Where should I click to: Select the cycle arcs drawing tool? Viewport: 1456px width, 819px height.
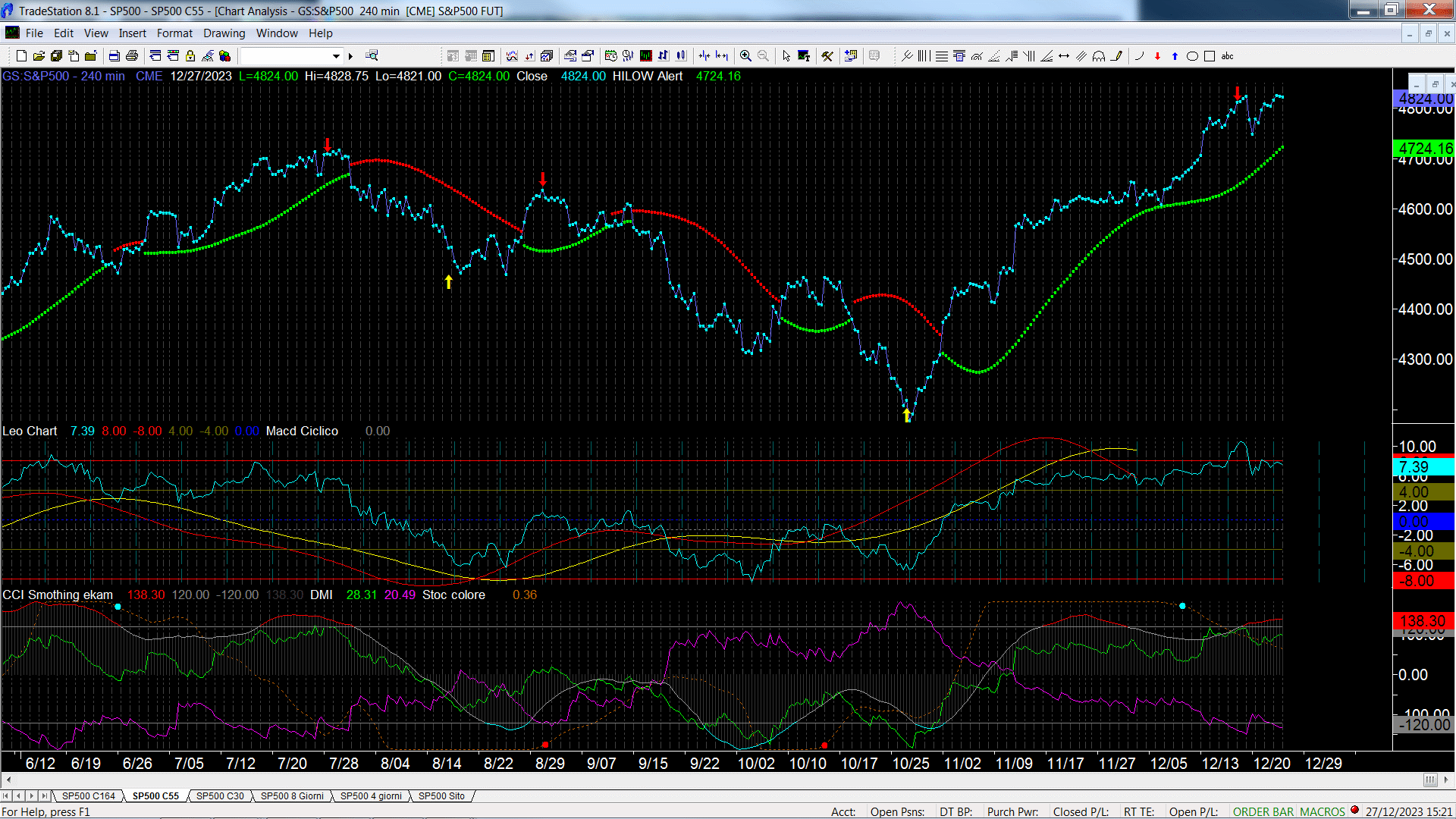click(1099, 56)
